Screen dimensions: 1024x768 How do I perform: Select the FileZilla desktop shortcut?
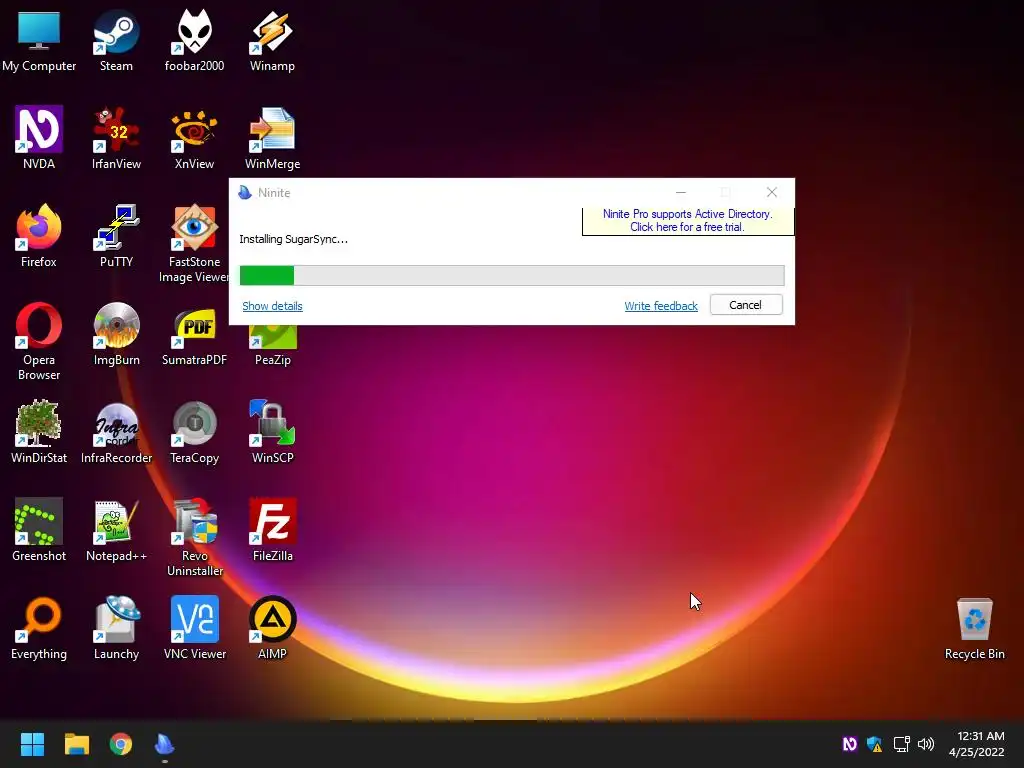click(x=272, y=530)
